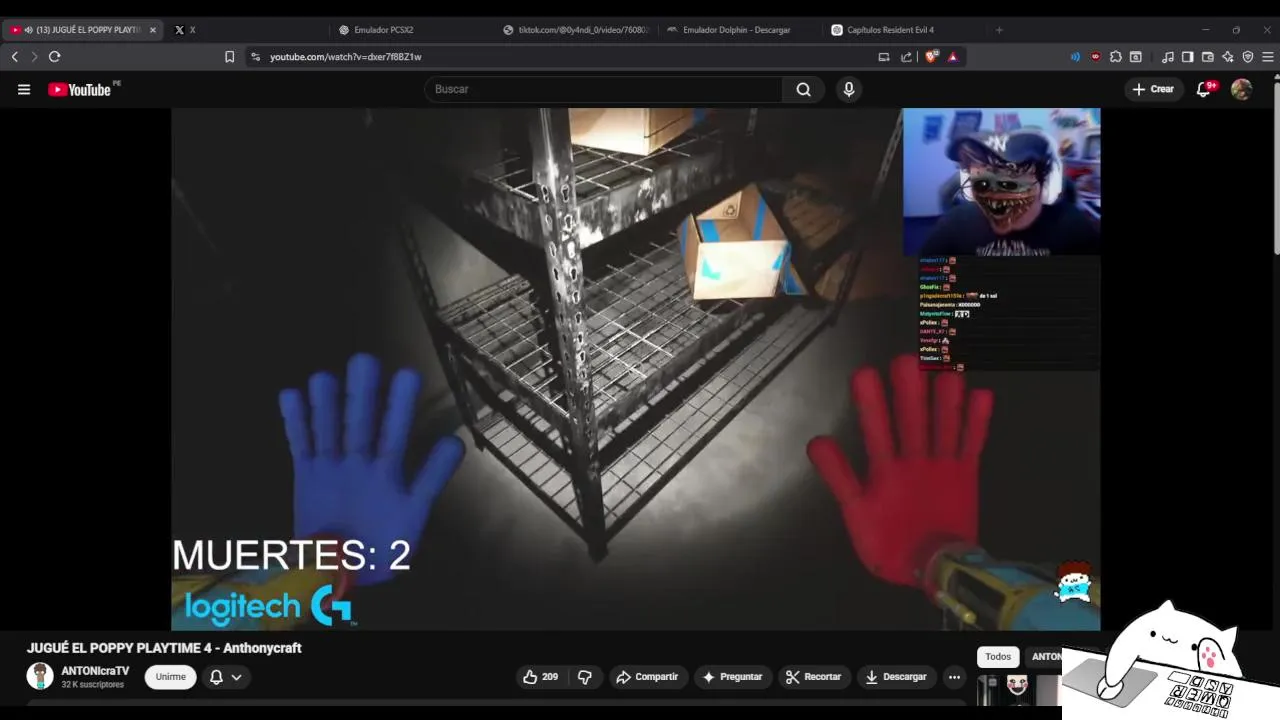Click the Compartir button
Image resolution: width=1280 pixels, height=720 pixels.
pos(647,677)
